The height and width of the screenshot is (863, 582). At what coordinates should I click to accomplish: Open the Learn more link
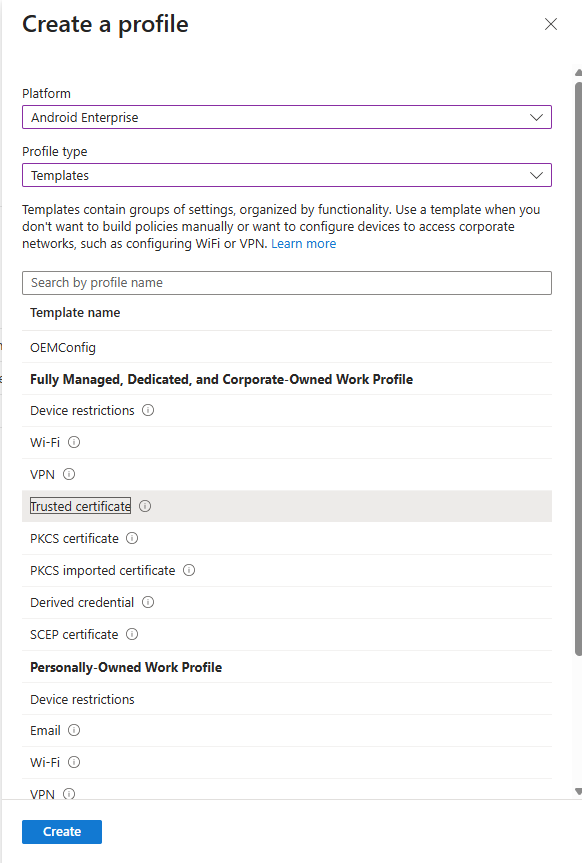pos(303,243)
